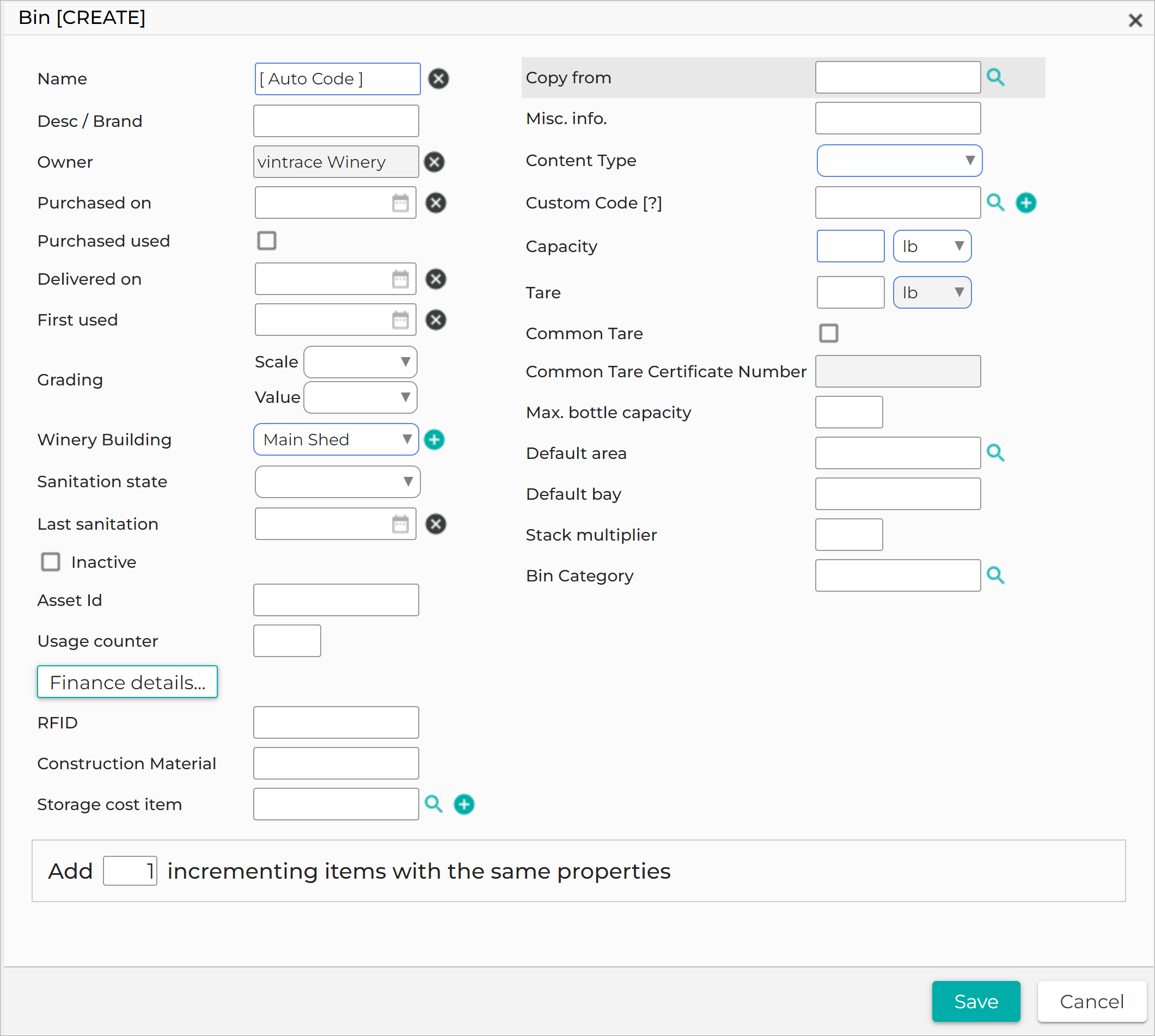Clear the Purchased on date
This screenshot has width=1155, height=1036.
436,203
